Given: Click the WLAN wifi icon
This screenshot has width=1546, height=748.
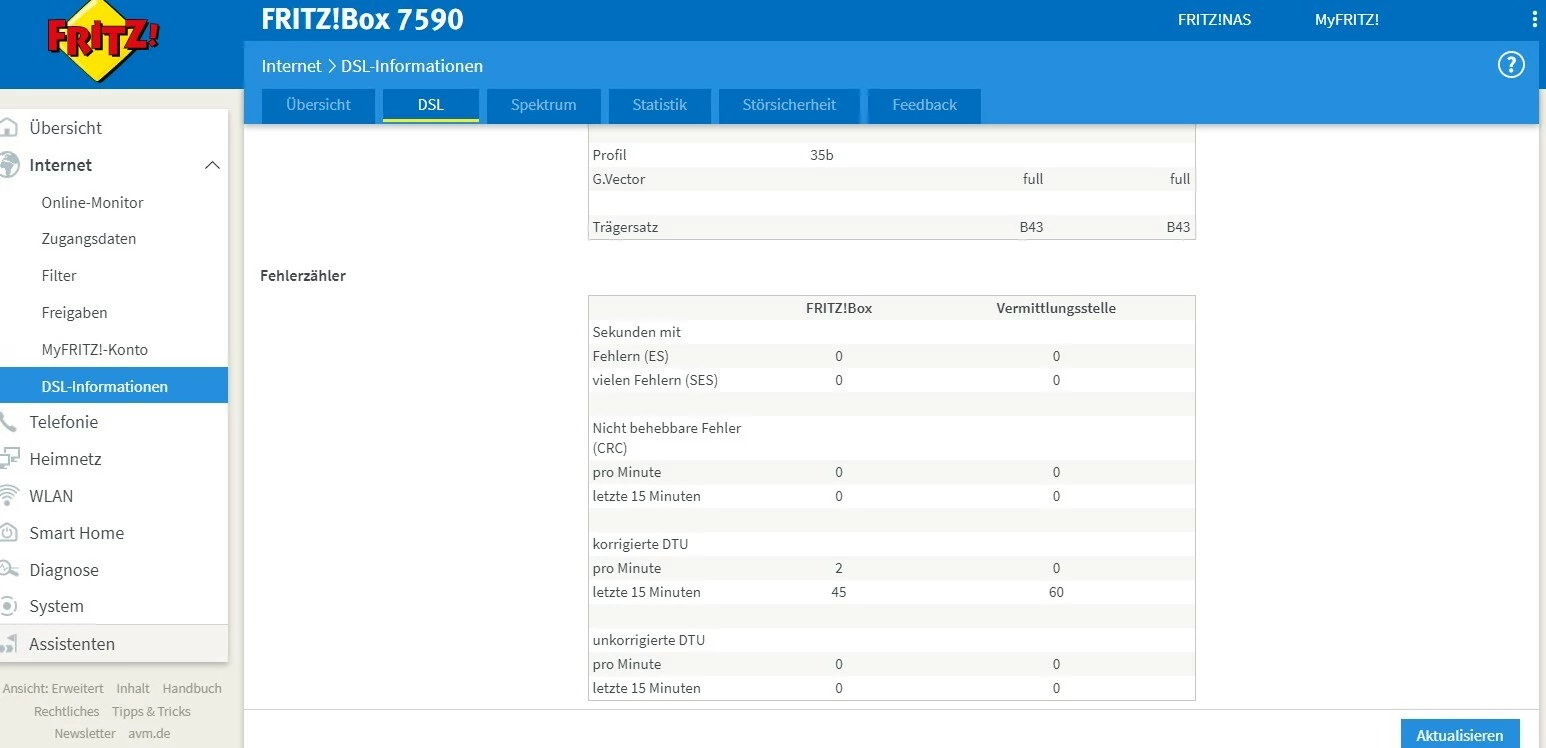Looking at the screenshot, I should (9, 496).
